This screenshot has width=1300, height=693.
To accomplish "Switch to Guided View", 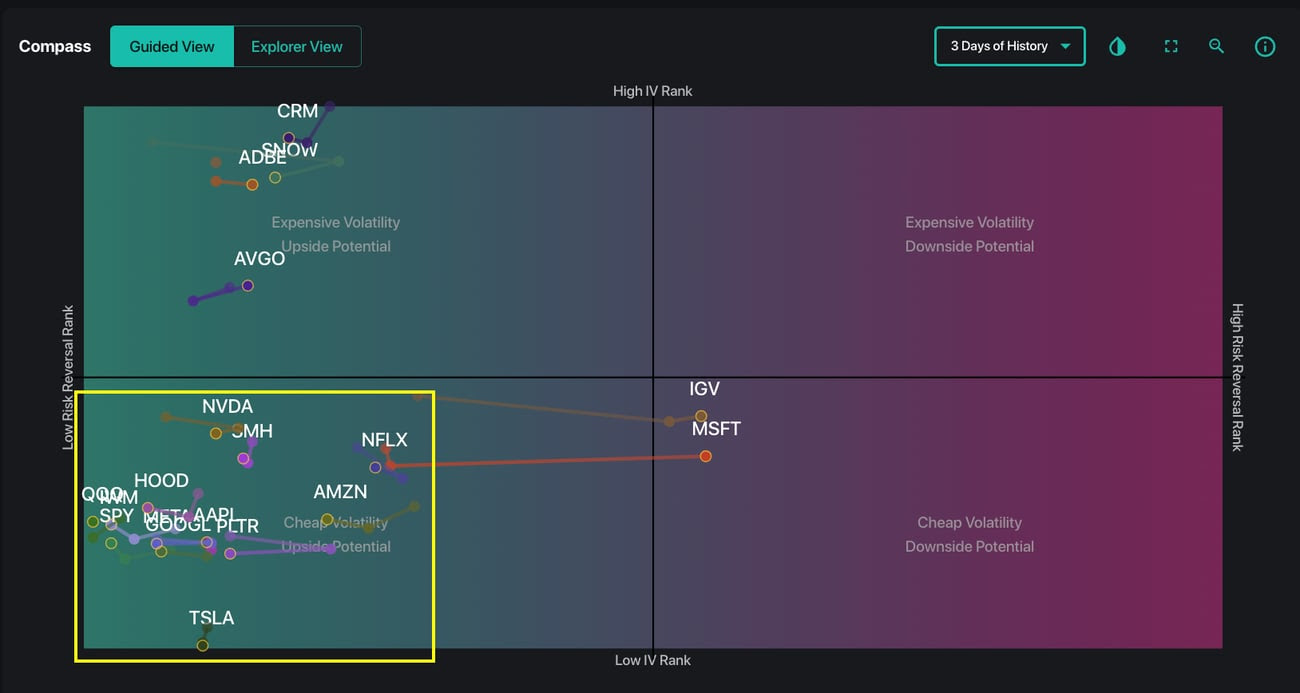I will tap(172, 47).
